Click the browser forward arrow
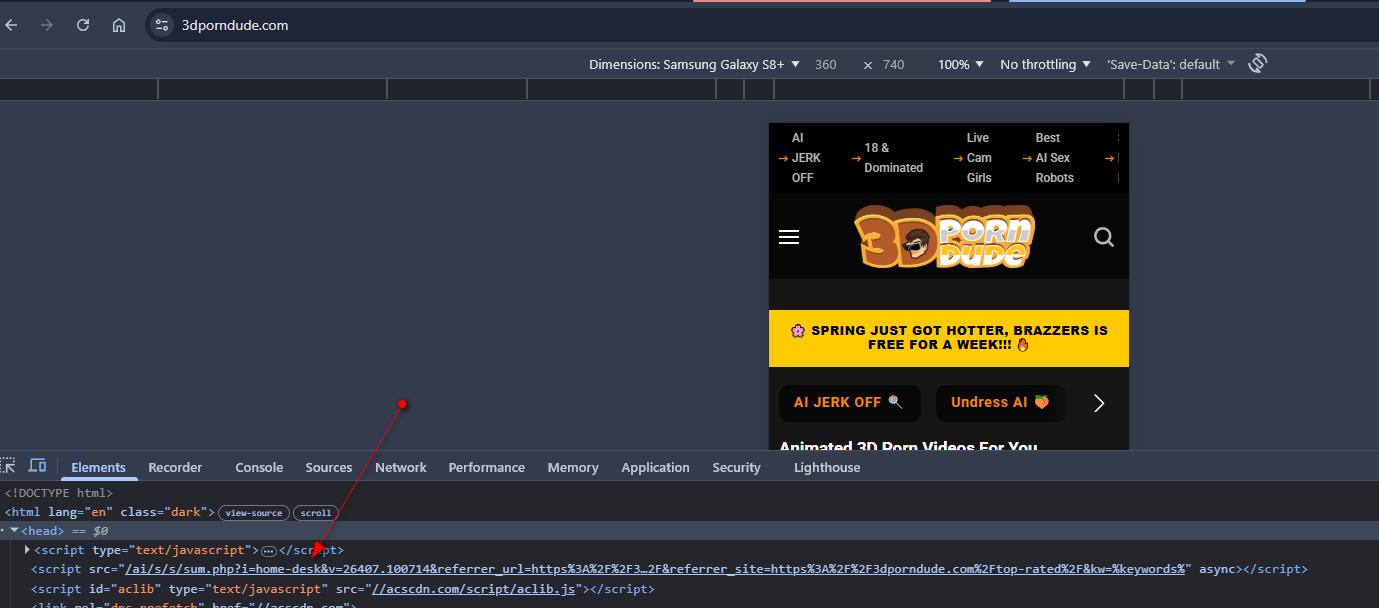Screen dimensions: 1379x608 47,25
